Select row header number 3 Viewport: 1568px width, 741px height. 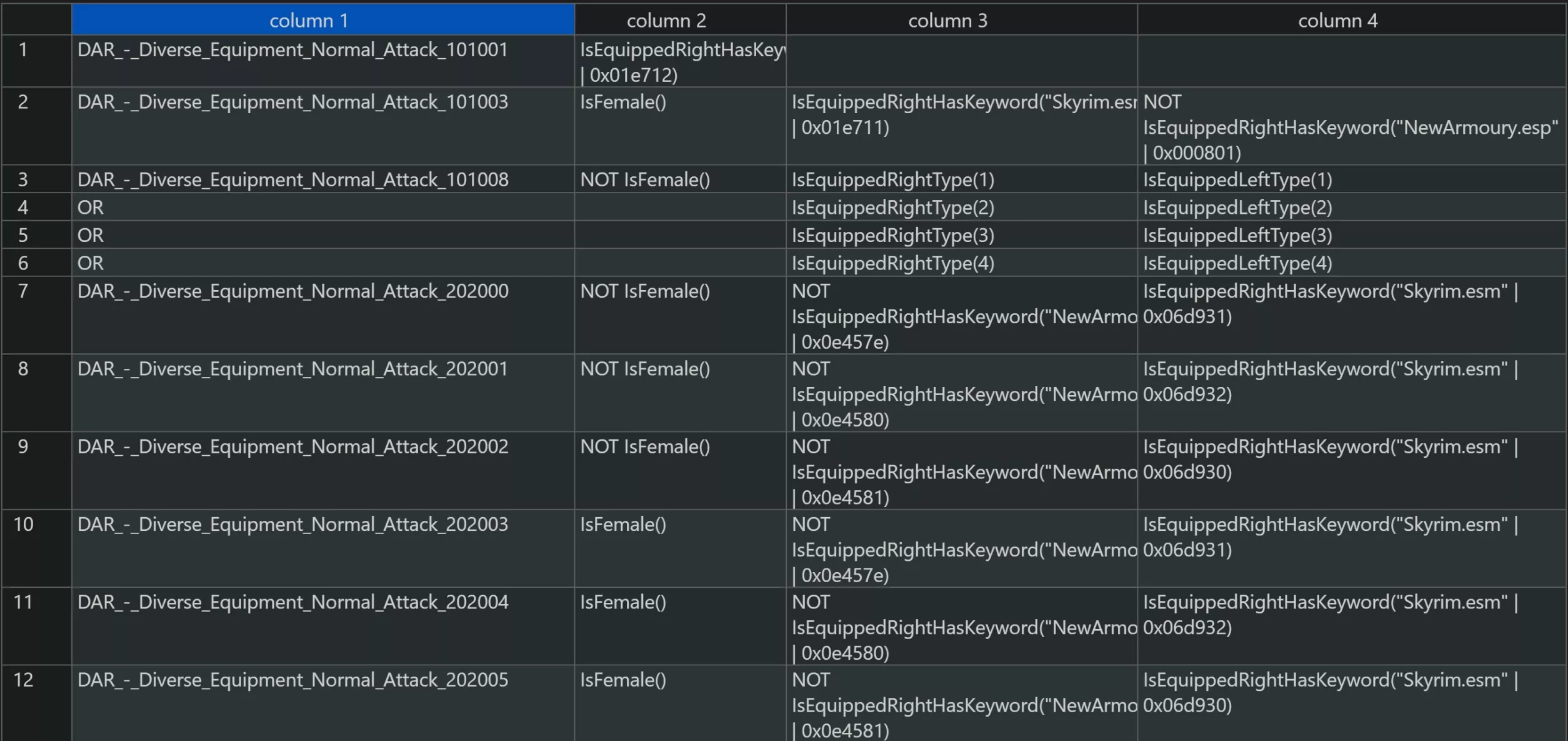(36, 179)
